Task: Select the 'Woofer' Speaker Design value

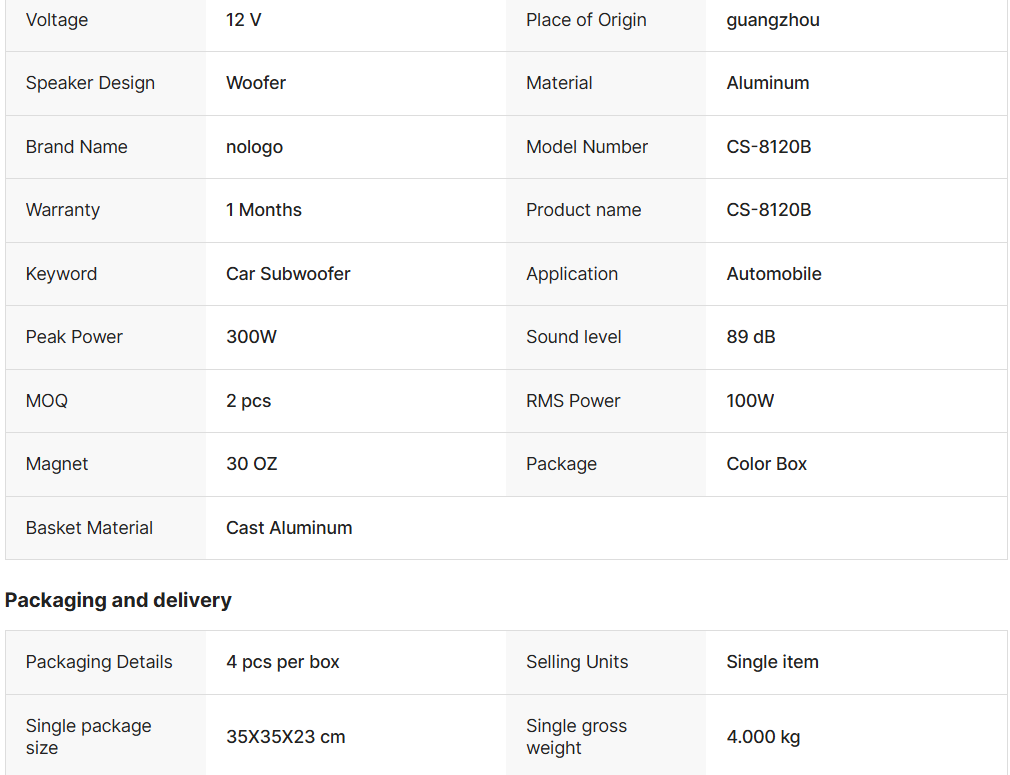Action: (x=256, y=83)
